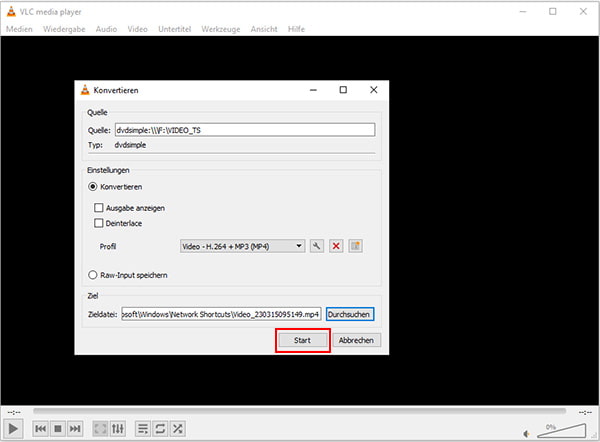The height and width of the screenshot is (442, 600).
Task: Click the Play button in VLC controls
Action: [x=13, y=429]
